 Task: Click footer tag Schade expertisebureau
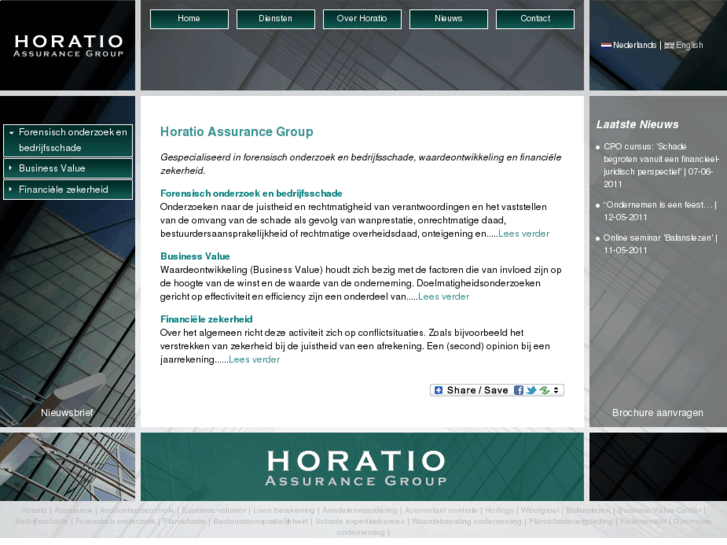point(360,521)
